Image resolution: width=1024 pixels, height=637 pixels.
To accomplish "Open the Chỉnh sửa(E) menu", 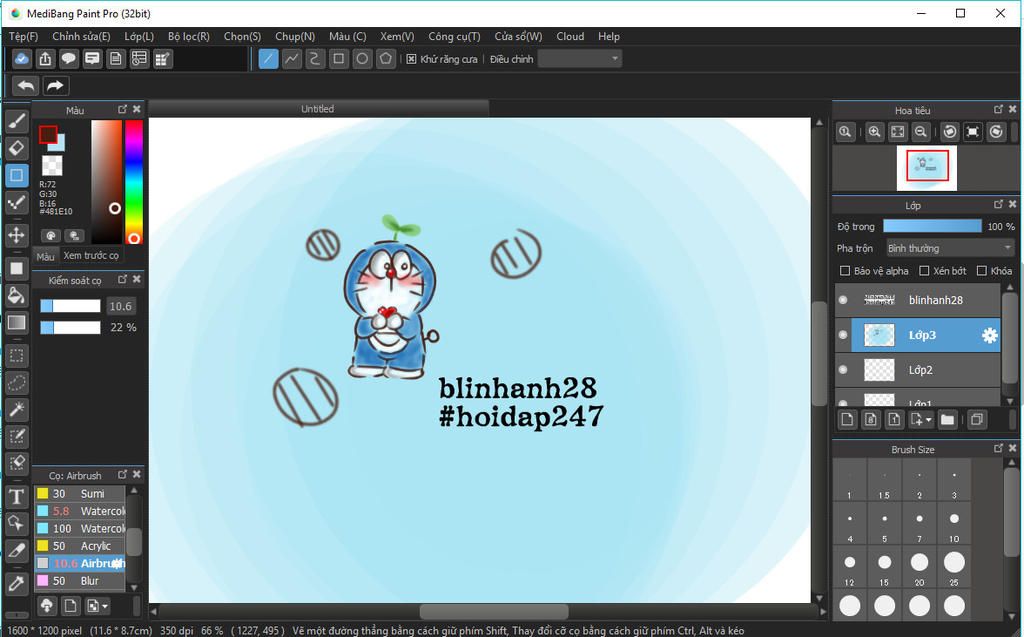I will [81, 37].
